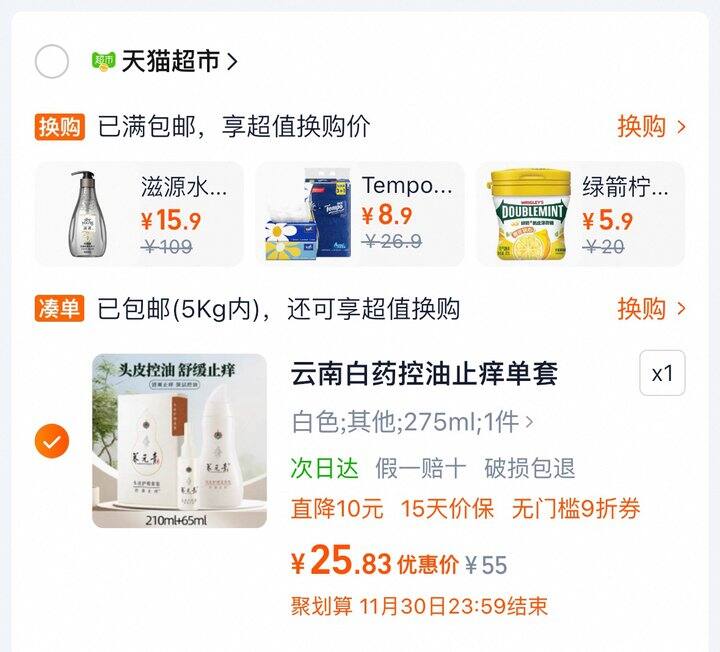Tap the orange 凑单 badge icon

(x=60, y=308)
